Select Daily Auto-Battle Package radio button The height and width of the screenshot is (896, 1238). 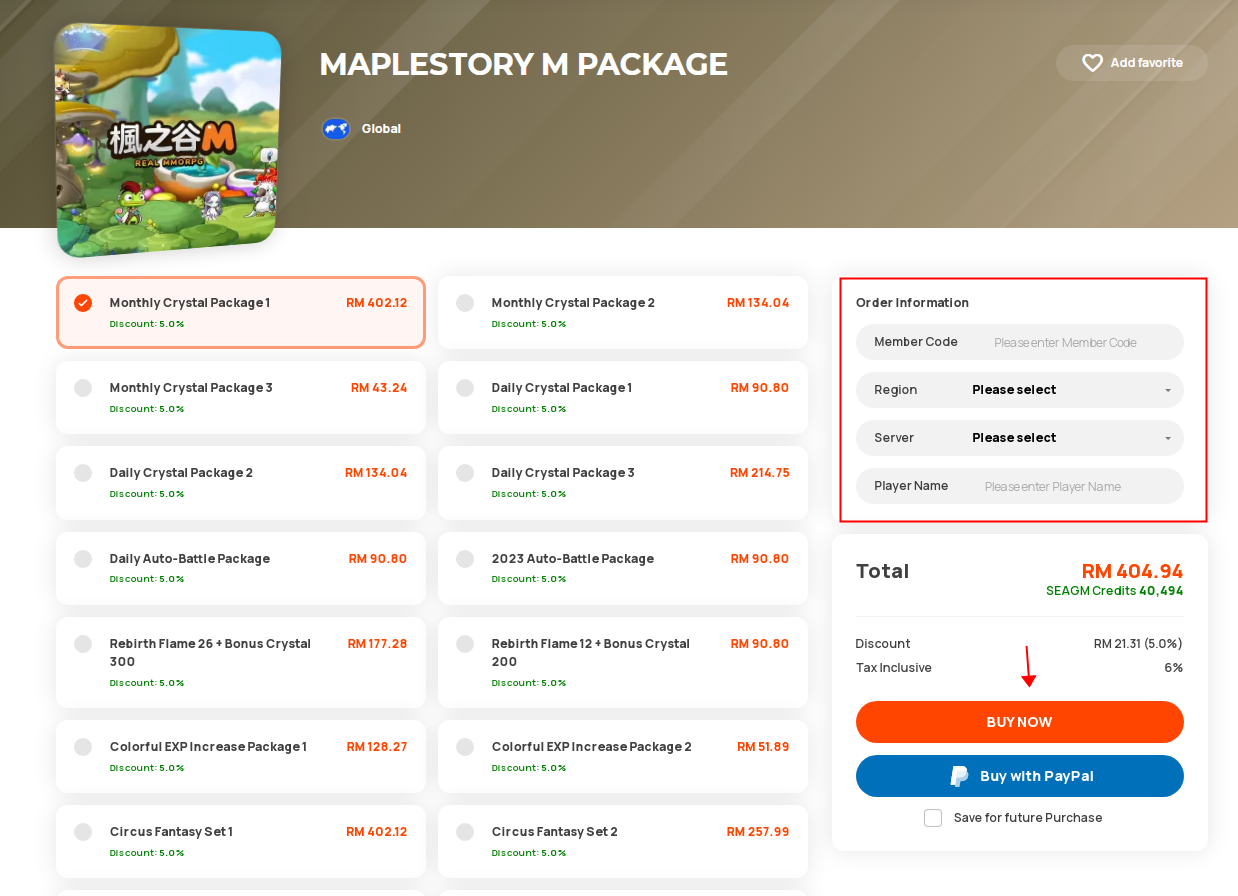tap(83, 559)
